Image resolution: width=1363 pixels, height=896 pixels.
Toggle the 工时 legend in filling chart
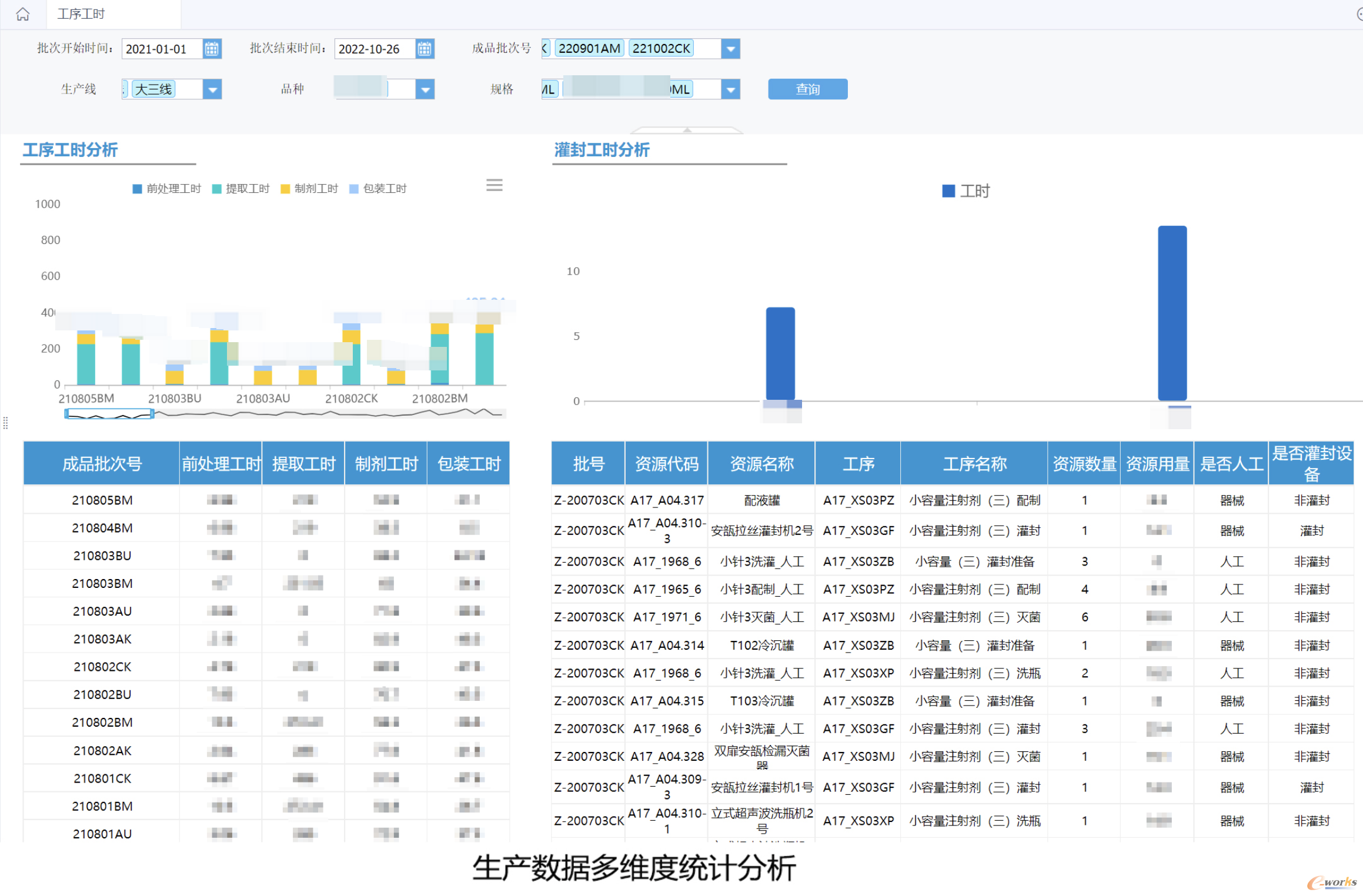coord(966,191)
